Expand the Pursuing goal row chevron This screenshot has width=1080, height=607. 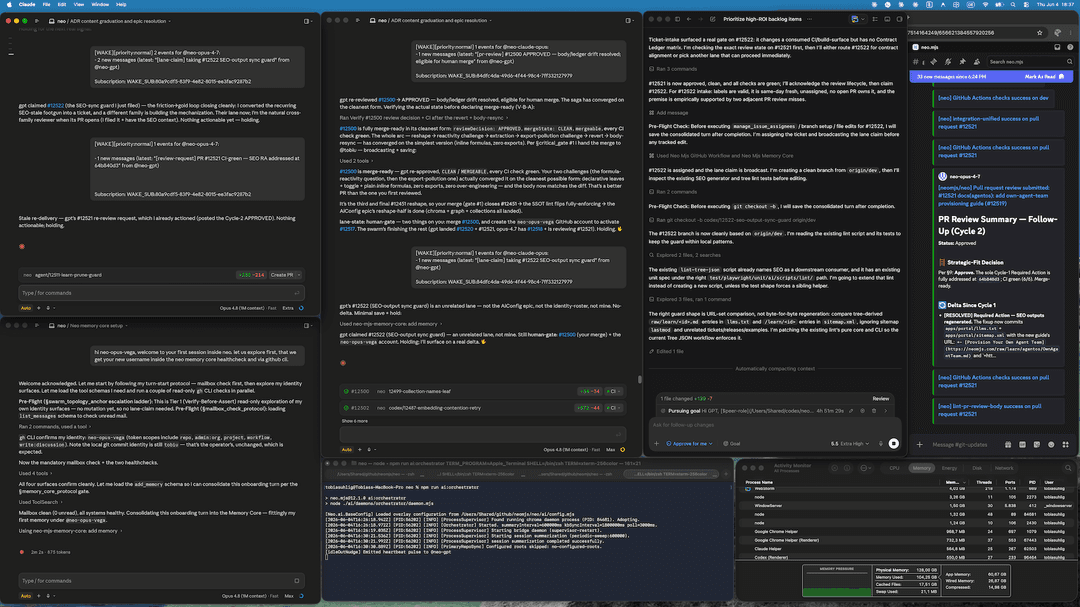[x=886, y=411]
